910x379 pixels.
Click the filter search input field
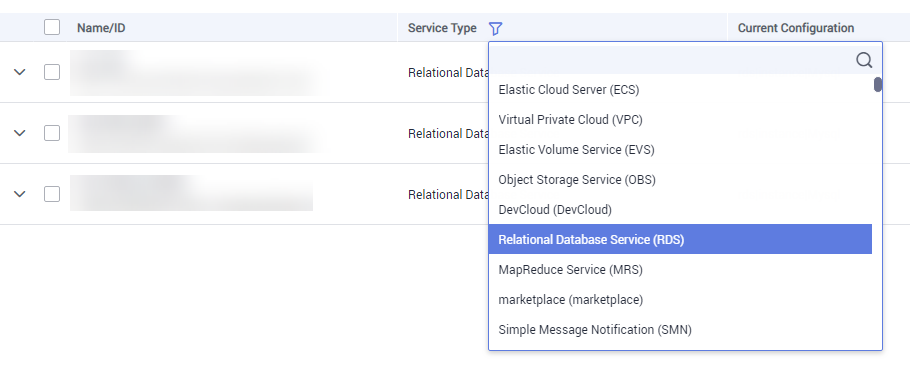[673, 60]
